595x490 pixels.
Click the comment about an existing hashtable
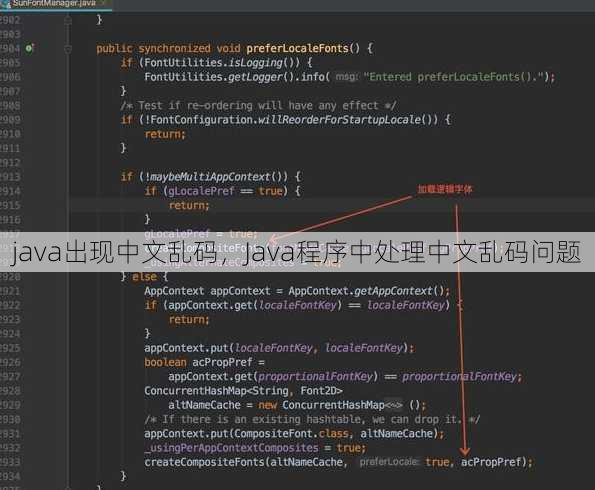click(312, 419)
